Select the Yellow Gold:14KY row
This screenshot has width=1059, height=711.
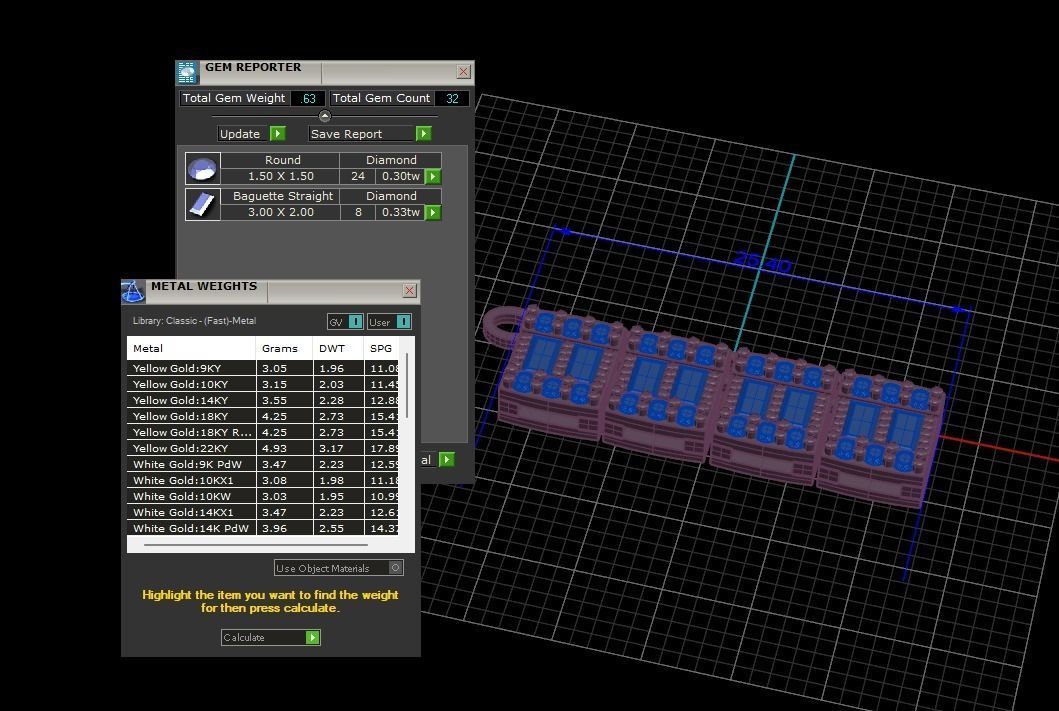click(x=263, y=400)
